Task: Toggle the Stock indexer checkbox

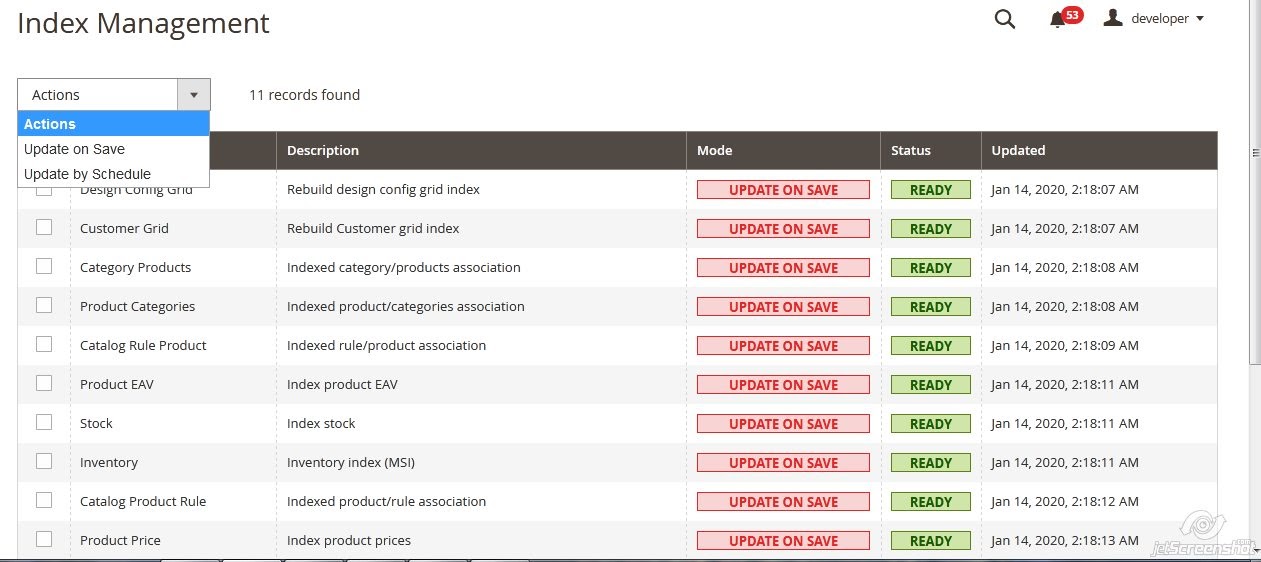Action: [44, 422]
